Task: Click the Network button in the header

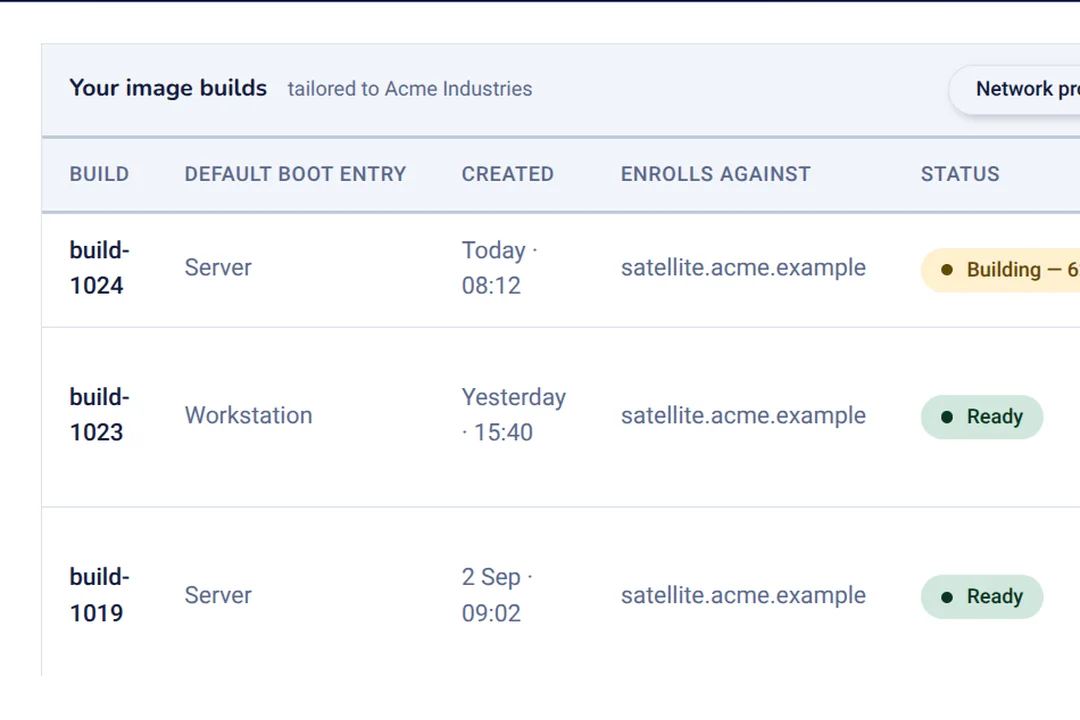Action: pyautogui.click(x=1015, y=89)
